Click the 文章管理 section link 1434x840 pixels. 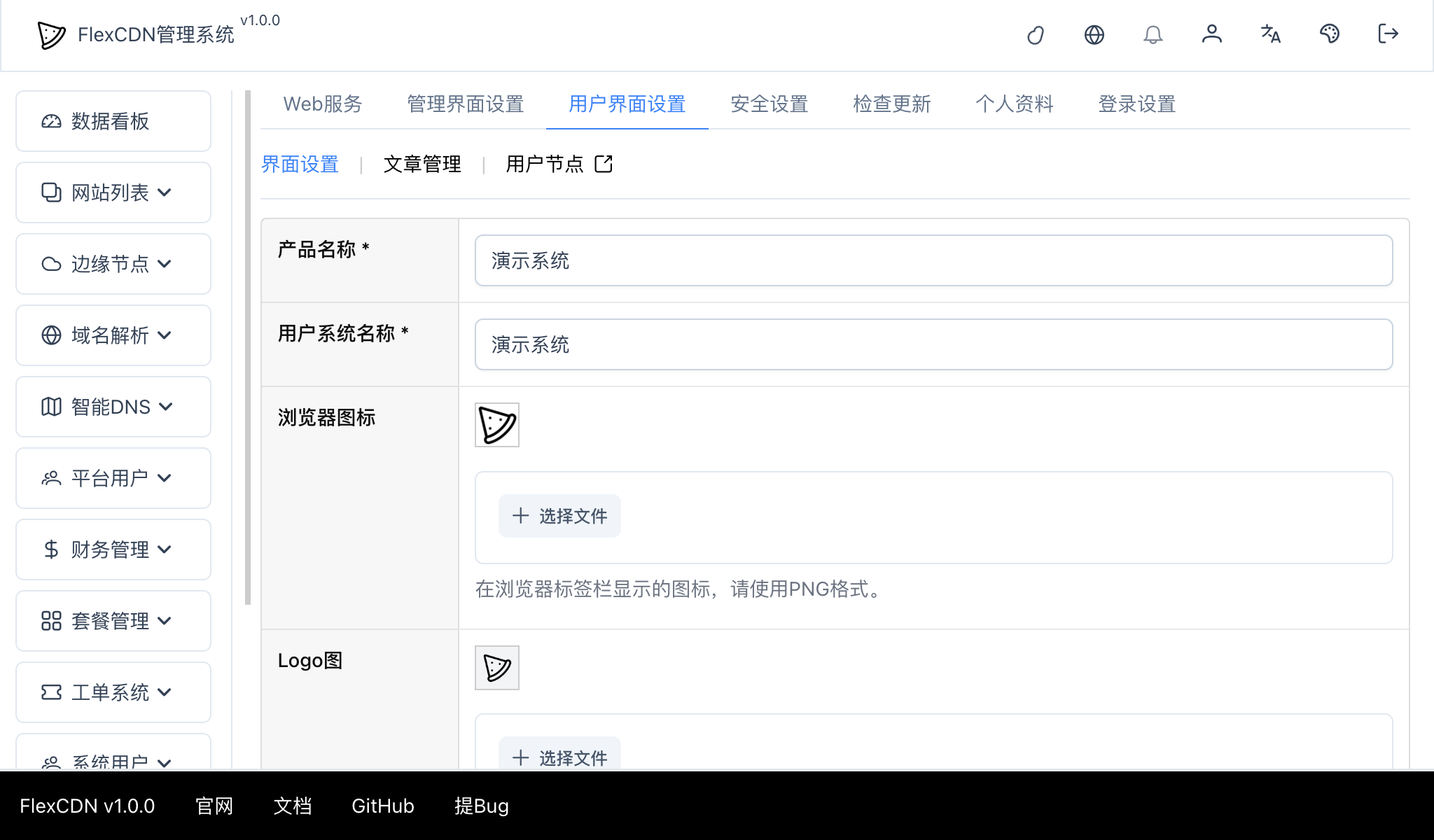point(422,164)
